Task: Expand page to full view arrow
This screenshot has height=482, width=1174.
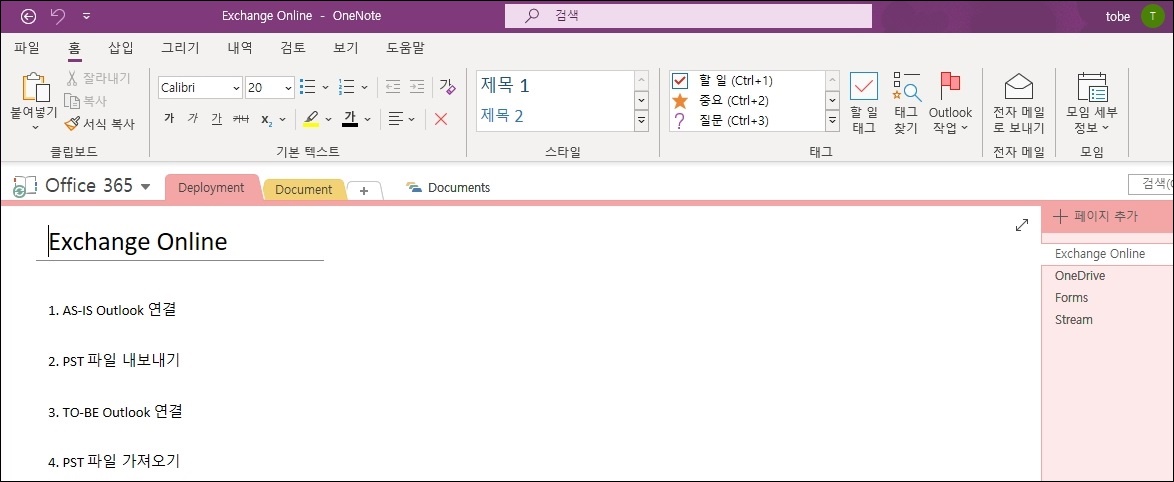Action: pyautogui.click(x=1021, y=225)
